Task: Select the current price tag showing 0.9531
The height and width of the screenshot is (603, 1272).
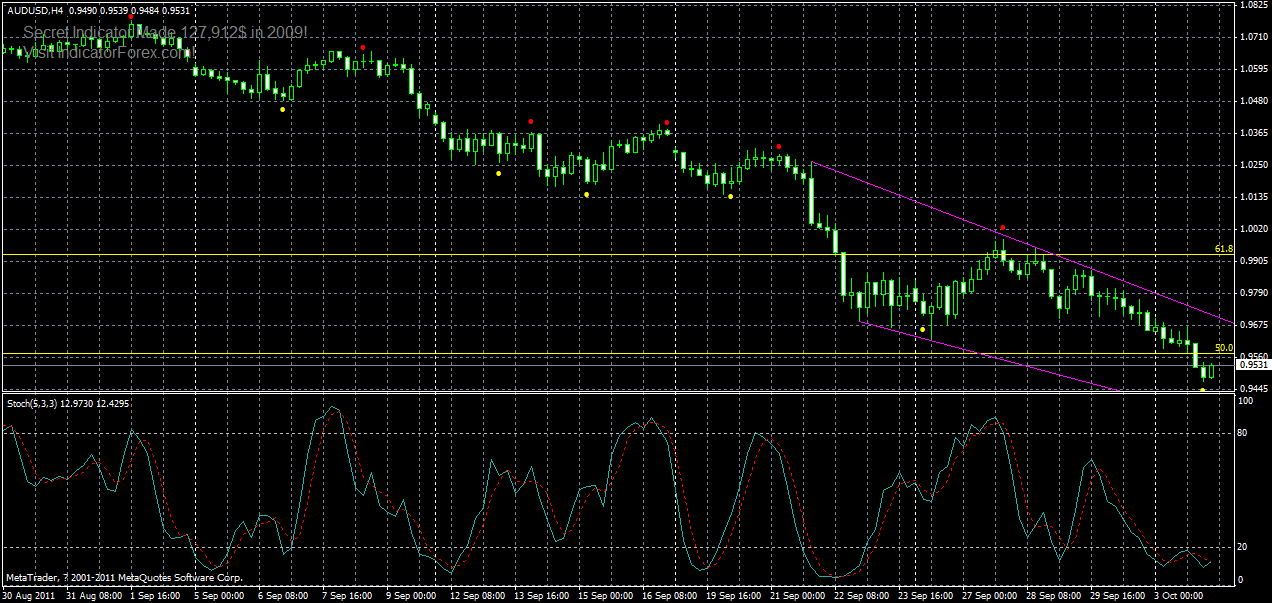Action: pos(1251,363)
